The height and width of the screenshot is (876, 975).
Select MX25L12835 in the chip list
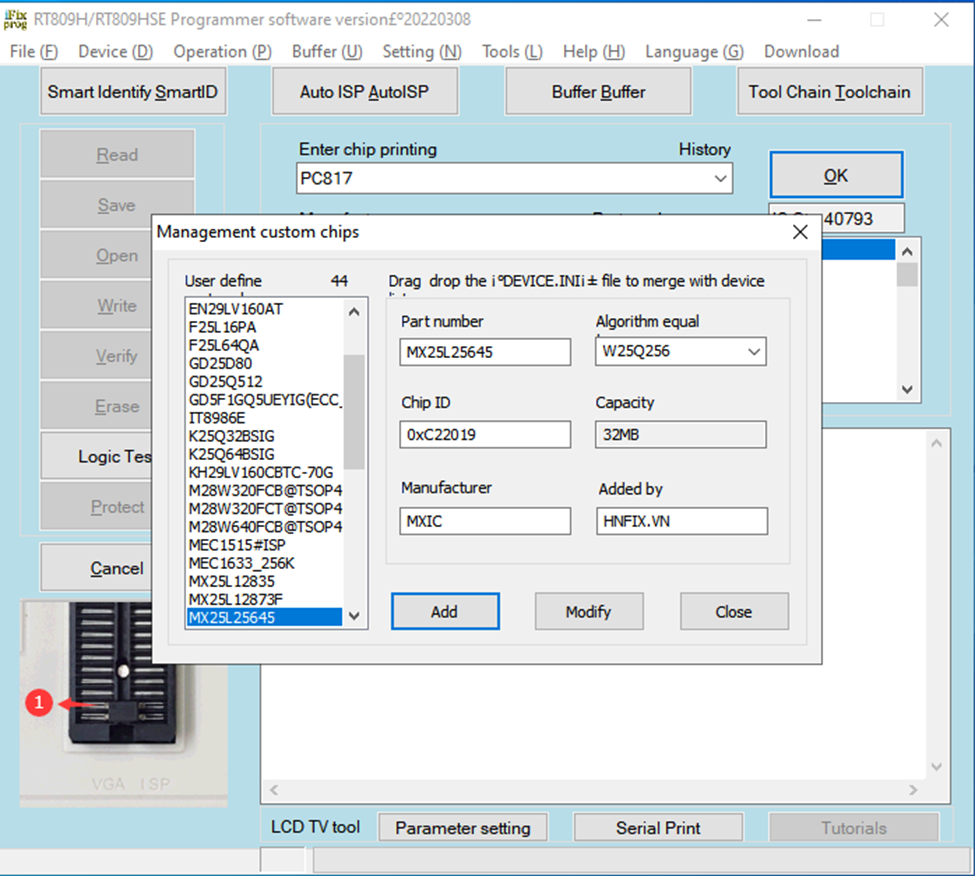232,582
